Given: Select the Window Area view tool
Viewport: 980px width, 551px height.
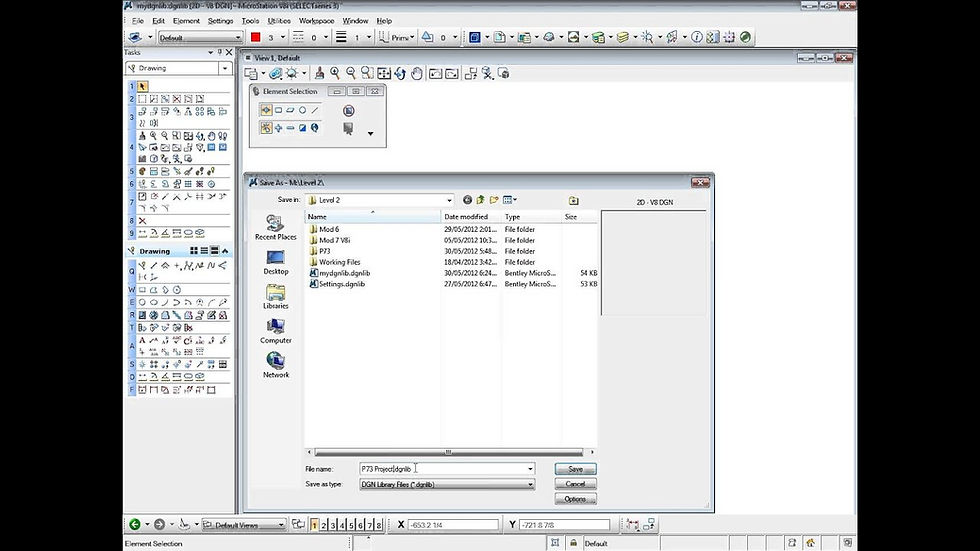Looking at the screenshot, I should [x=367, y=73].
